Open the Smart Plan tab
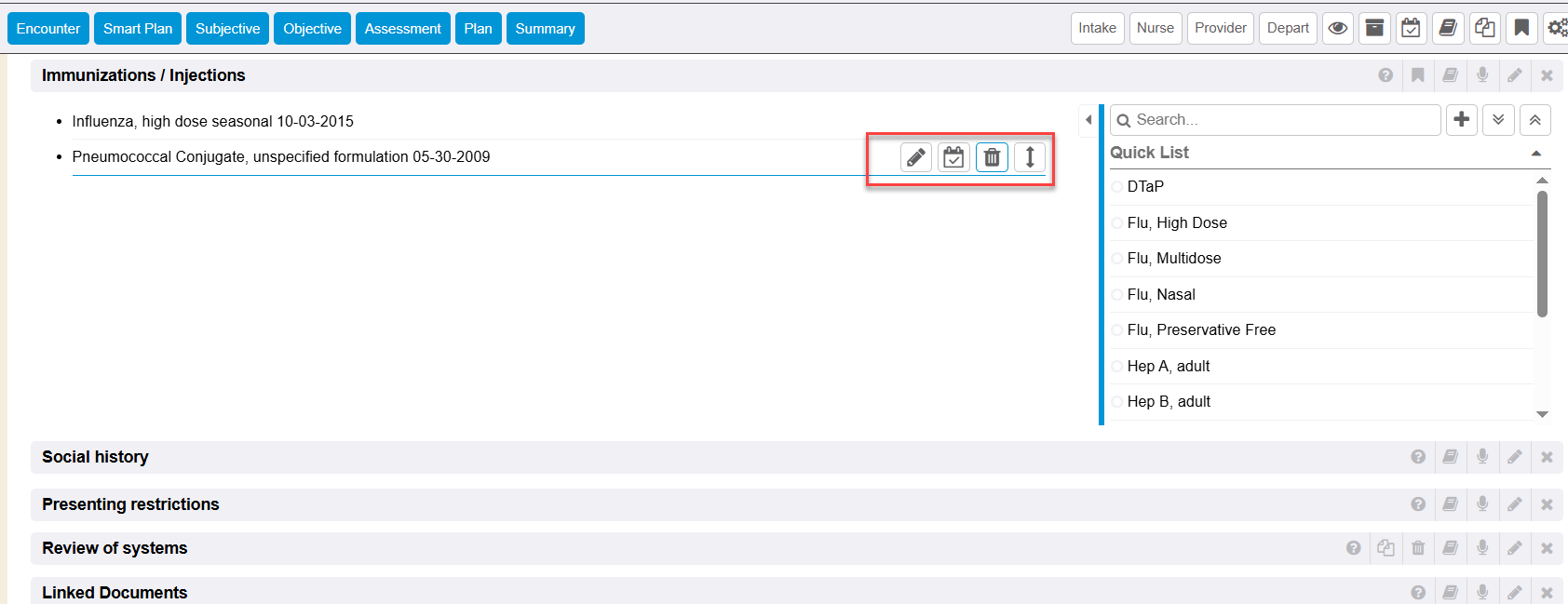This screenshot has width=1568, height=604. (138, 29)
